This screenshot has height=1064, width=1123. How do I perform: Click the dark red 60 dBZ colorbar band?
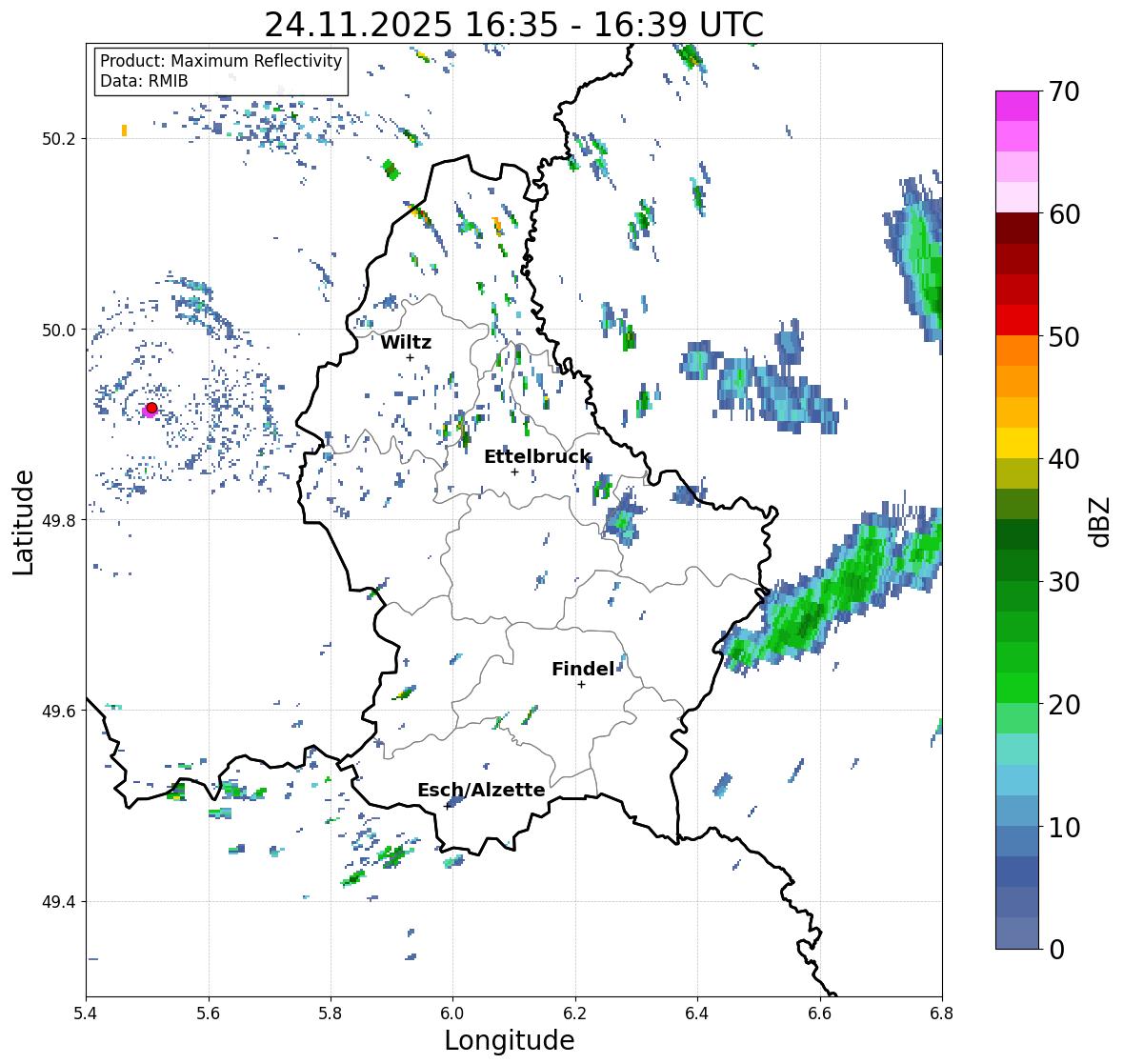click(1017, 229)
